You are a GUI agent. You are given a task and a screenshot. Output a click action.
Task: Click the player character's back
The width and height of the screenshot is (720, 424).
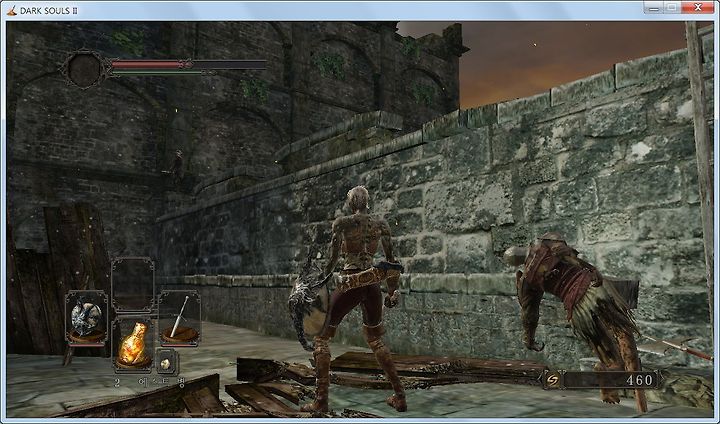point(358,241)
